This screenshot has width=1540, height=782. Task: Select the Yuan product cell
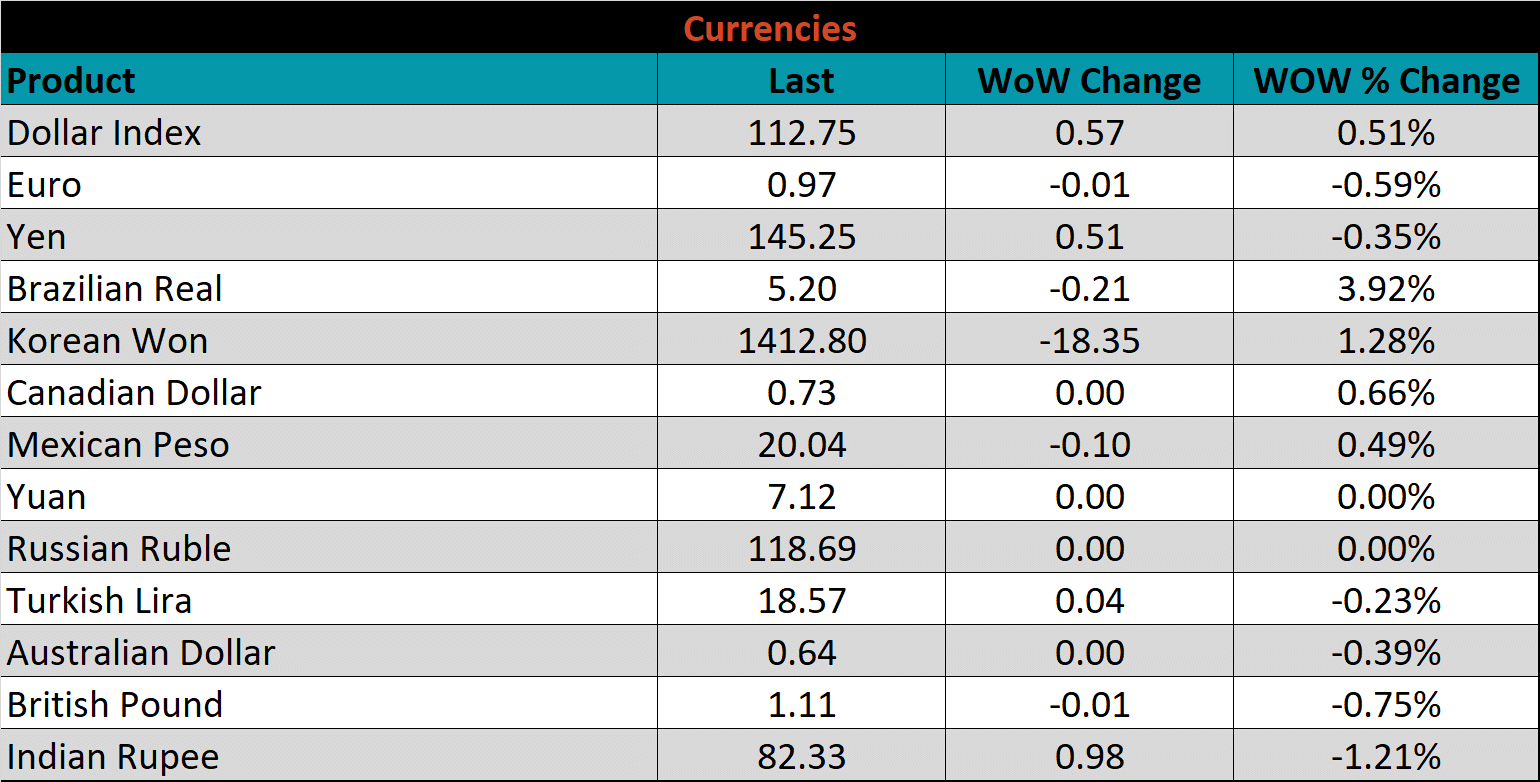(47, 496)
